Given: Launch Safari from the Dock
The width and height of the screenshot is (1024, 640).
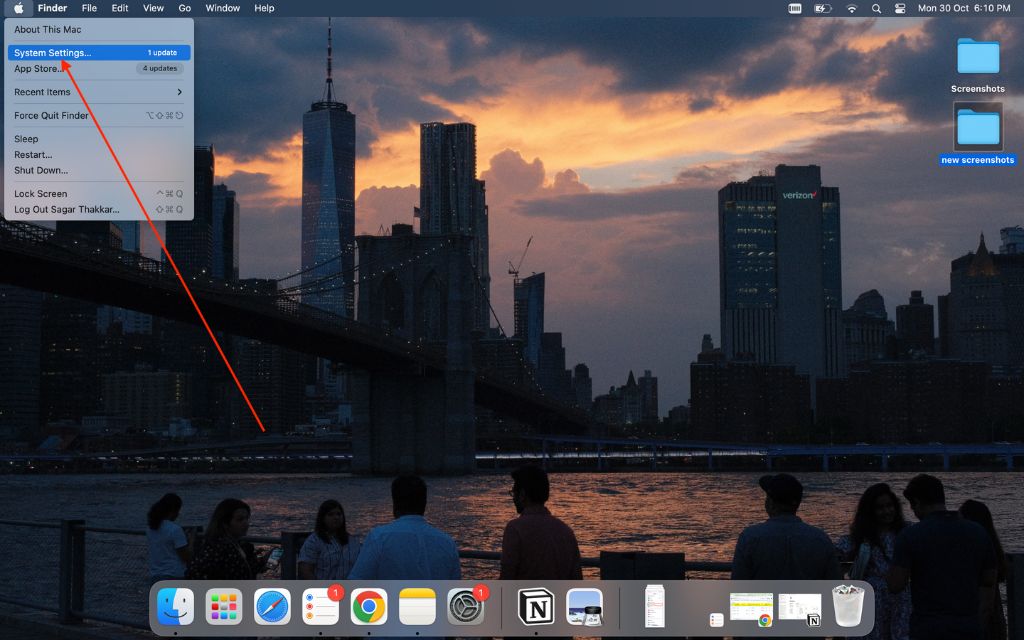Looking at the screenshot, I should coord(272,606).
